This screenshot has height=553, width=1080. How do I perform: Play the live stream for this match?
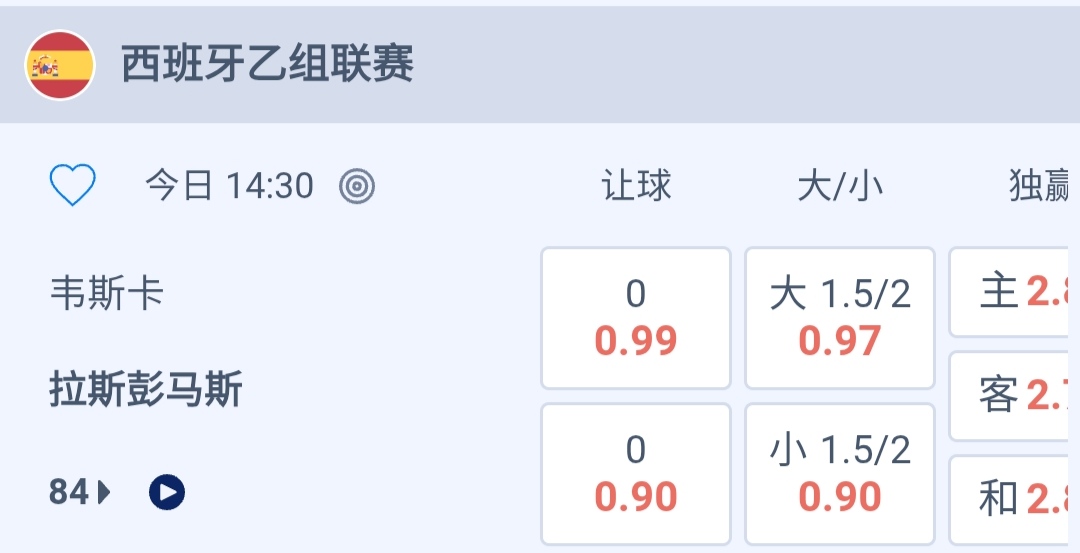point(167,492)
